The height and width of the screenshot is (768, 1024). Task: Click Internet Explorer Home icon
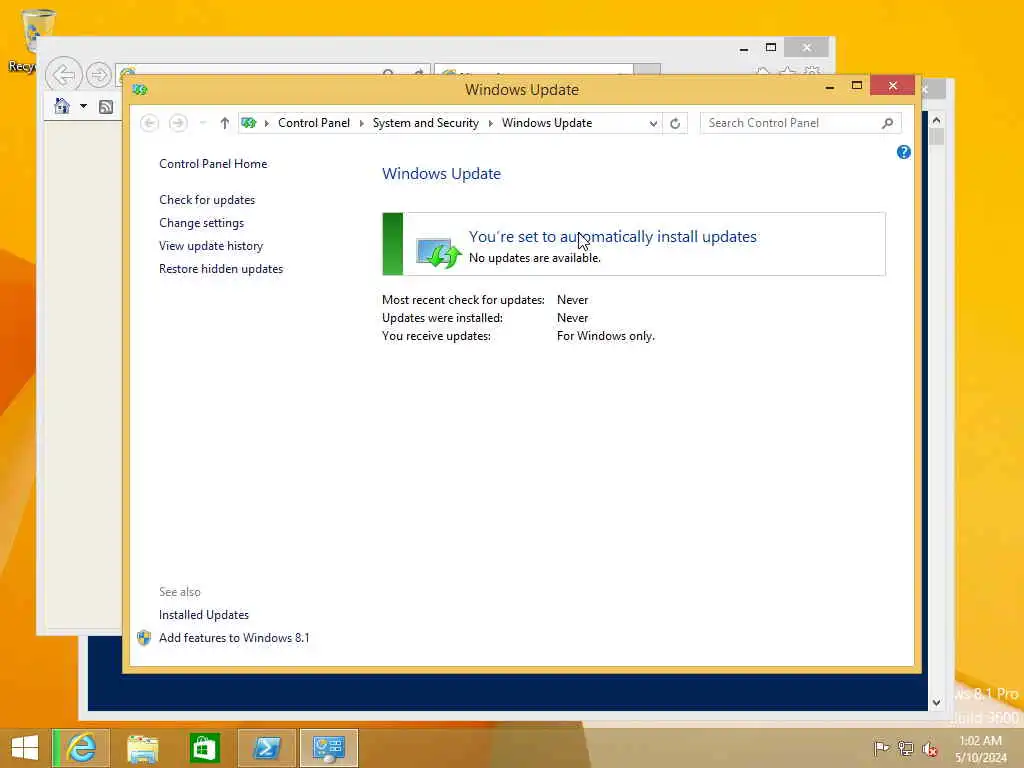[62, 106]
